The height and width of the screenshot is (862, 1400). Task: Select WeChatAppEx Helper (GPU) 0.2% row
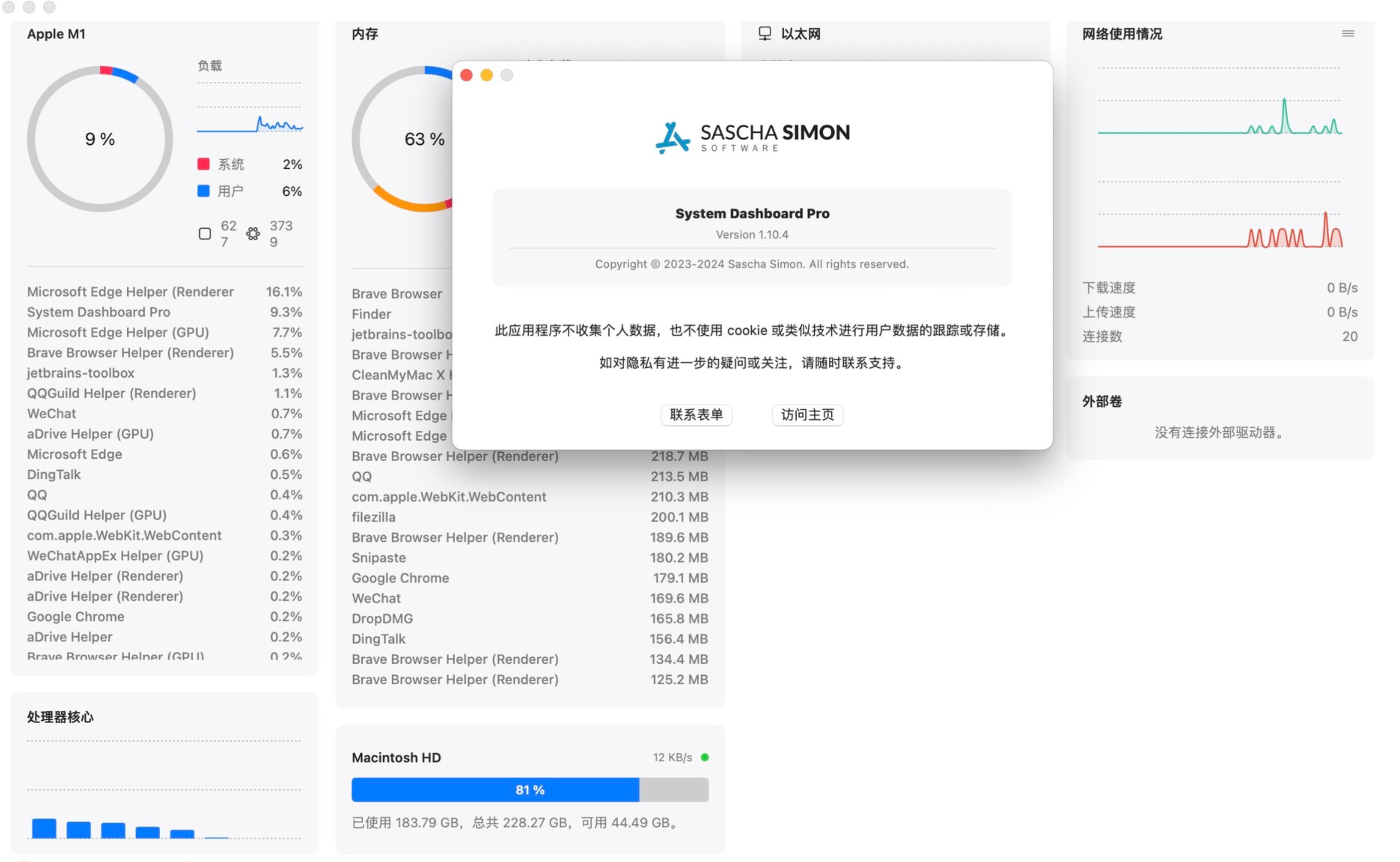pyautogui.click(x=165, y=556)
